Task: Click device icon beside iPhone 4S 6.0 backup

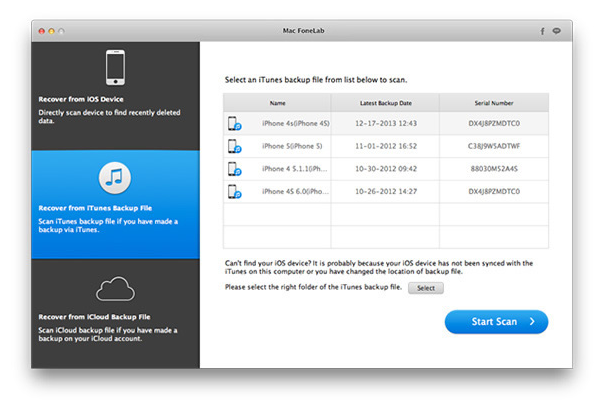Action: [x=233, y=191]
